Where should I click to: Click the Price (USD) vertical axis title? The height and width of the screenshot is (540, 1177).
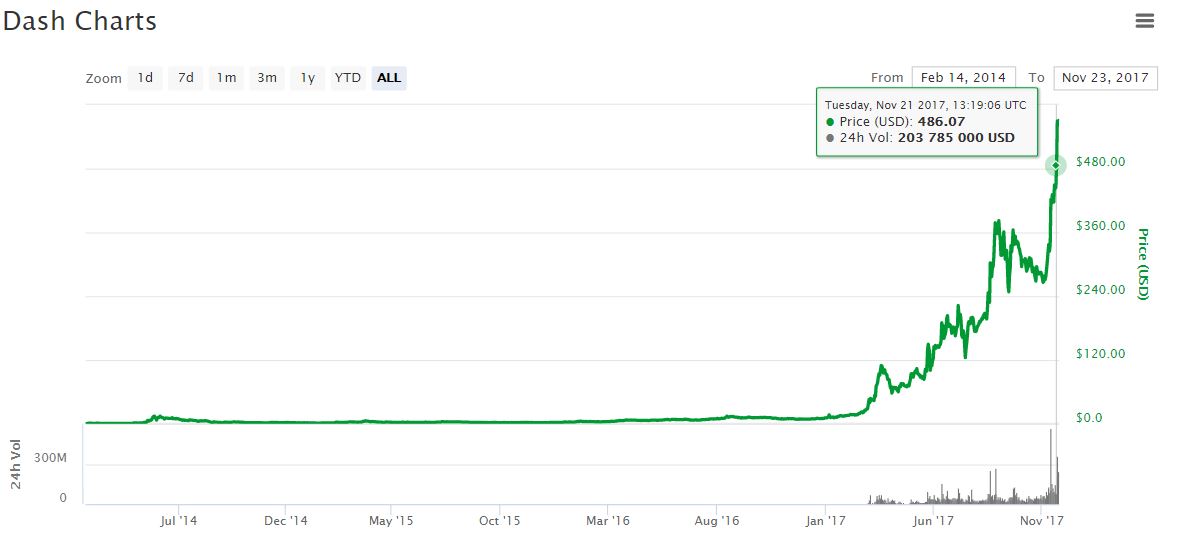1142,264
